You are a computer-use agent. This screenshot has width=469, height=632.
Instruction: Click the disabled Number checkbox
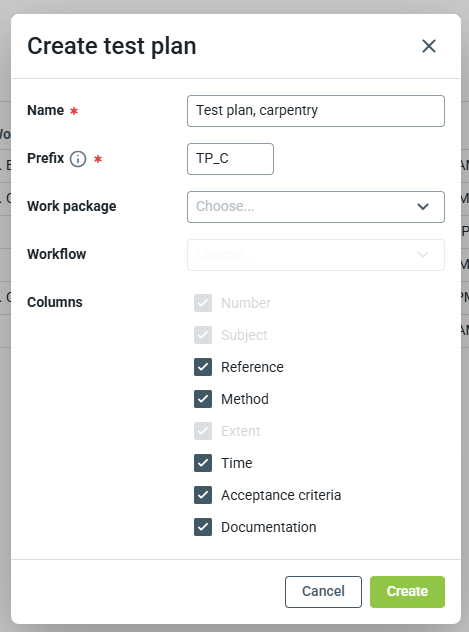[x=203, y=303]
